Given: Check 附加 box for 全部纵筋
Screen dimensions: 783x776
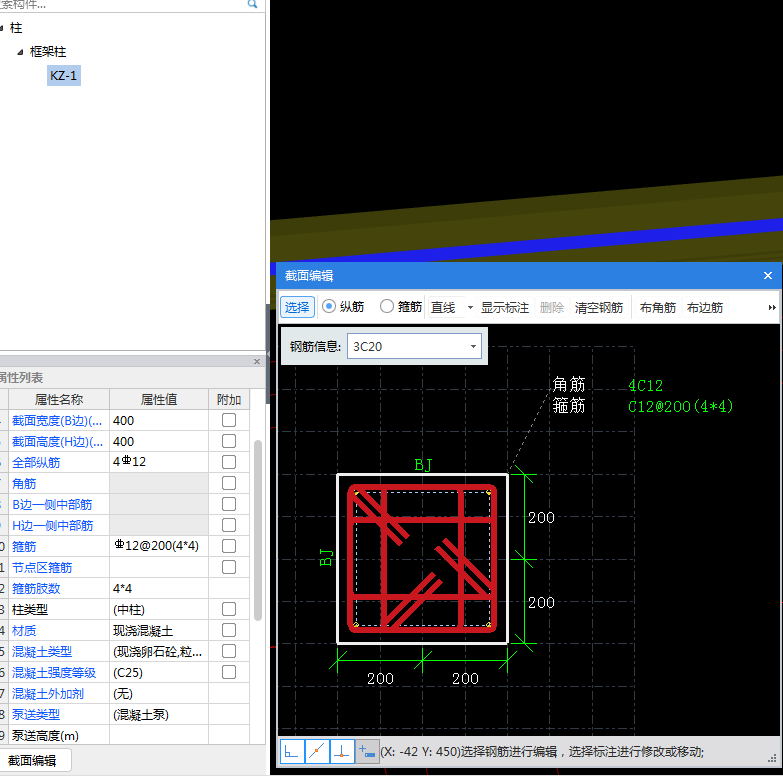Looking at the screenshot, I should [x=229, y=462].
